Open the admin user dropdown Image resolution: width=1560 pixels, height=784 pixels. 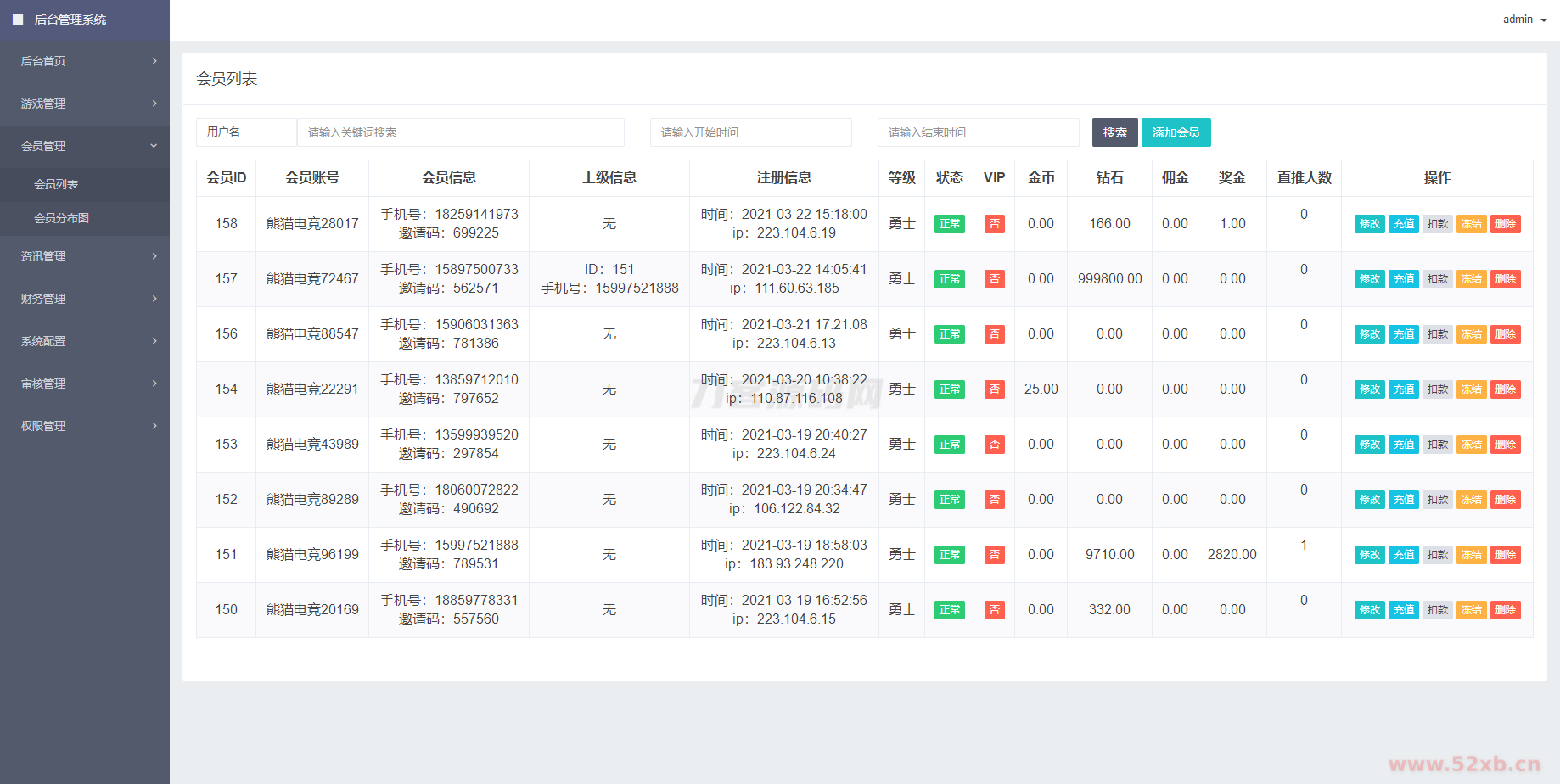click(1524, 20)
